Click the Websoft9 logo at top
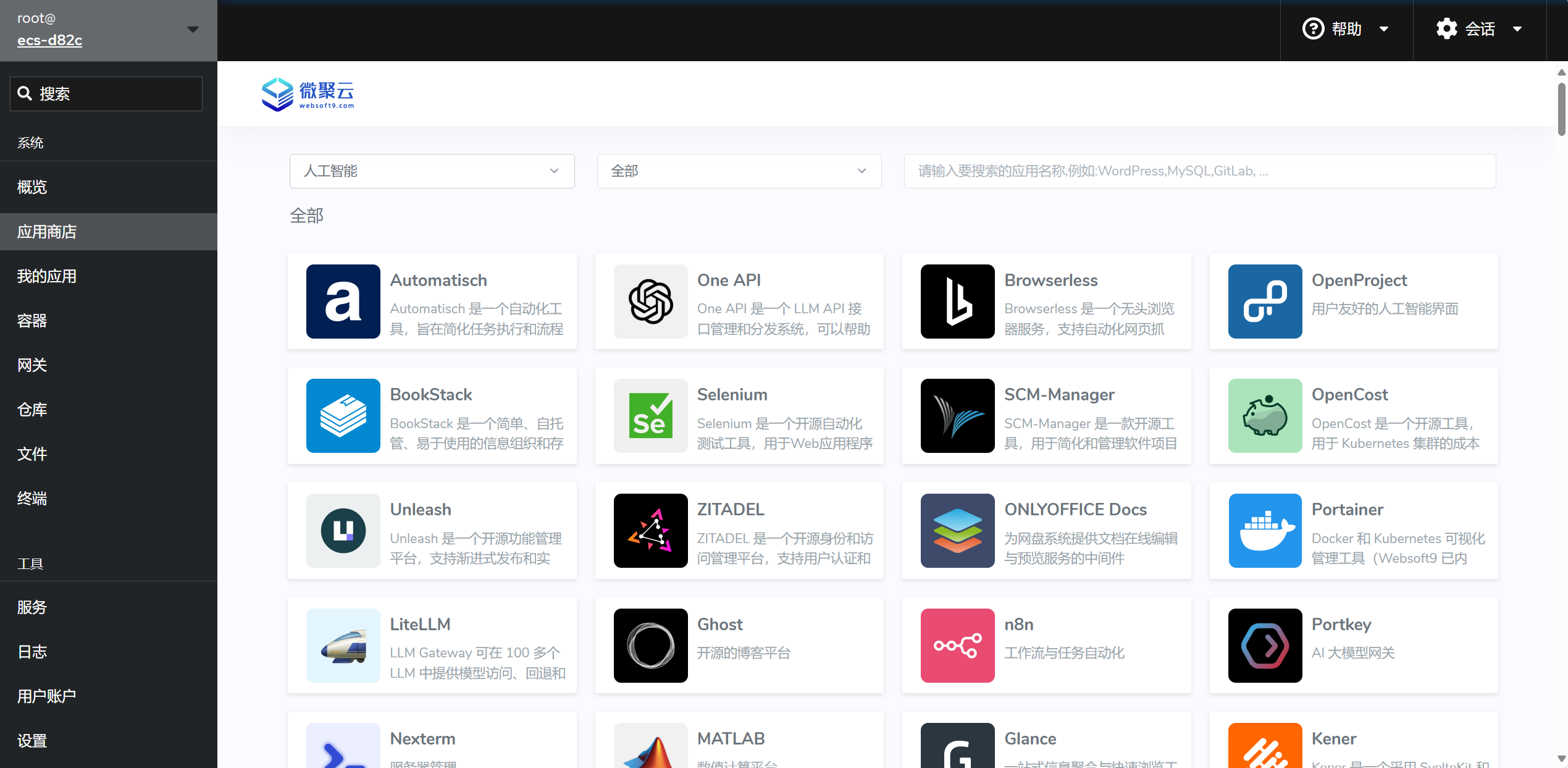 [308, 94]
